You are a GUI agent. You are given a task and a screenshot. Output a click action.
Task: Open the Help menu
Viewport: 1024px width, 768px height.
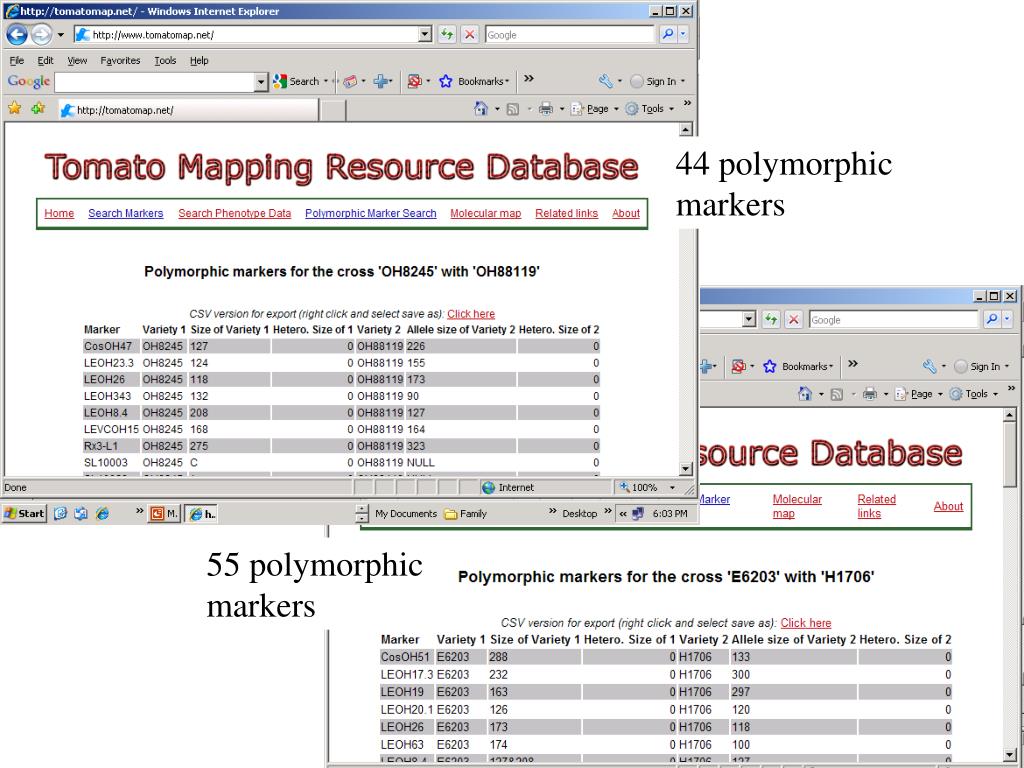pyautogui.click(x=199, y=60)
